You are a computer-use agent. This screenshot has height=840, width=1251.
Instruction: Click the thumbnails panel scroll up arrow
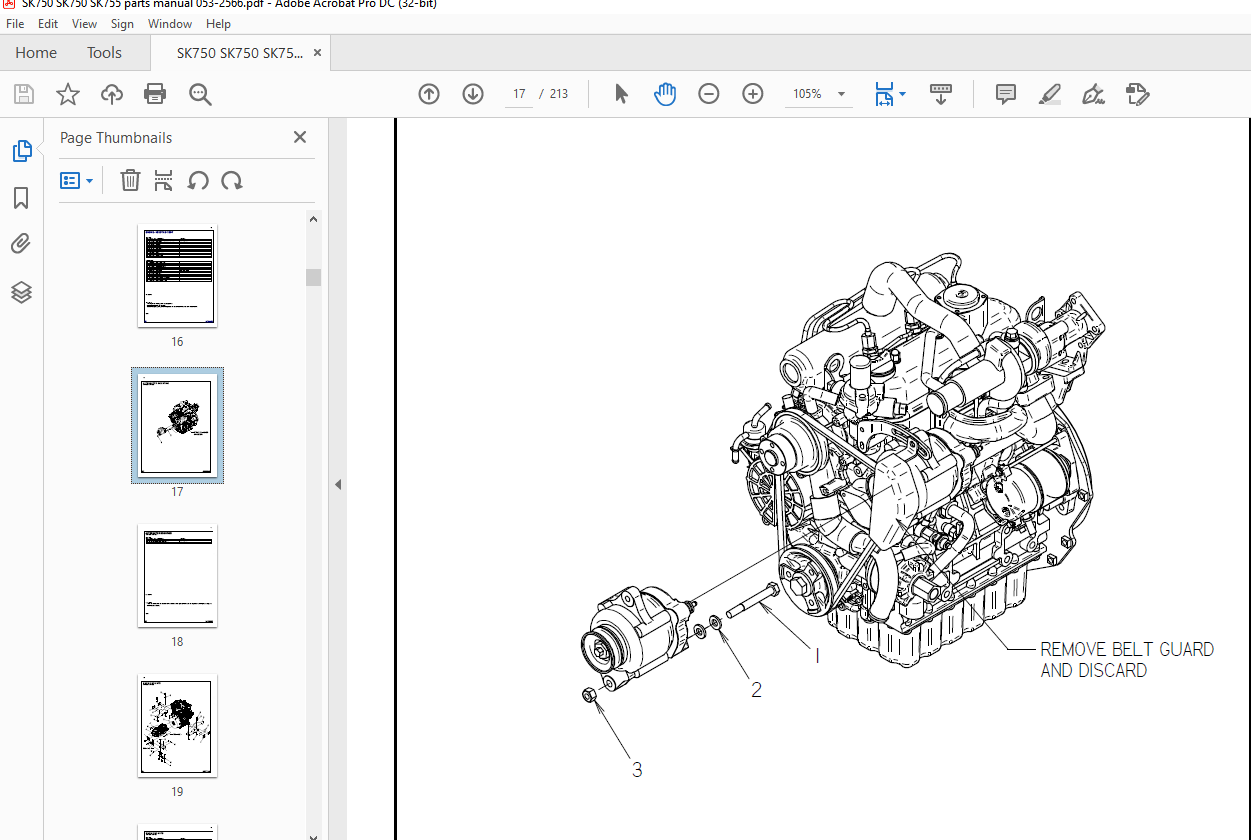(x=313, y=219)
